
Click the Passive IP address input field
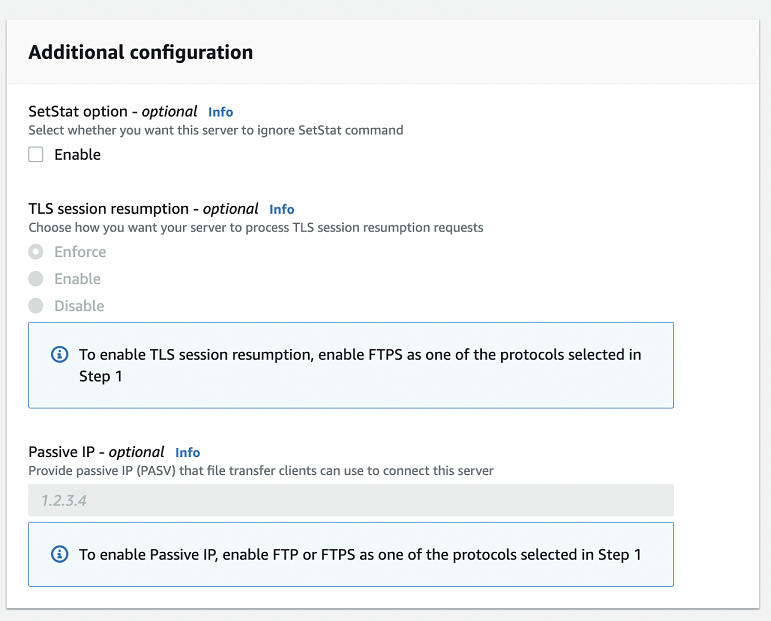click(x=350, y=500)
